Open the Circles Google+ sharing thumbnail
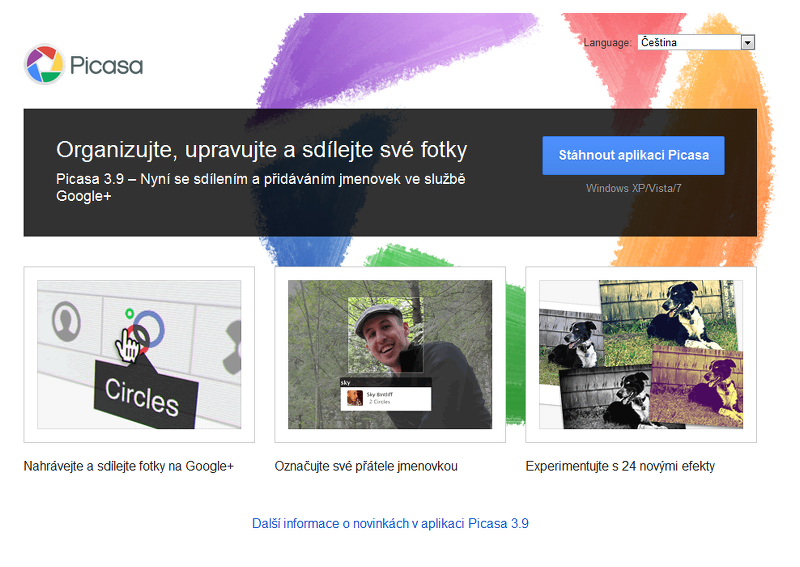Image resolution: width=800 pixels, height=567 pixels. click(x=139, y=354)
